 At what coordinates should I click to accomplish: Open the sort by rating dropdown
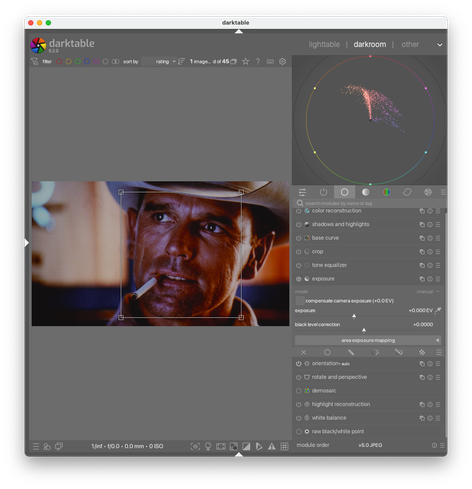[x=159, y=62]
